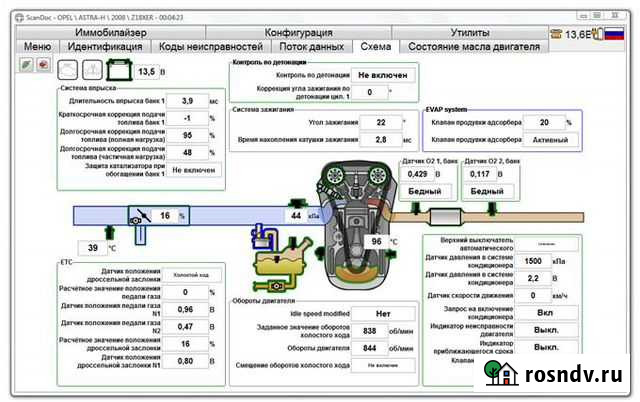Click the throttle valve icon on intake pipe
The height and width of the screenshot is (402, 640).
139,215
